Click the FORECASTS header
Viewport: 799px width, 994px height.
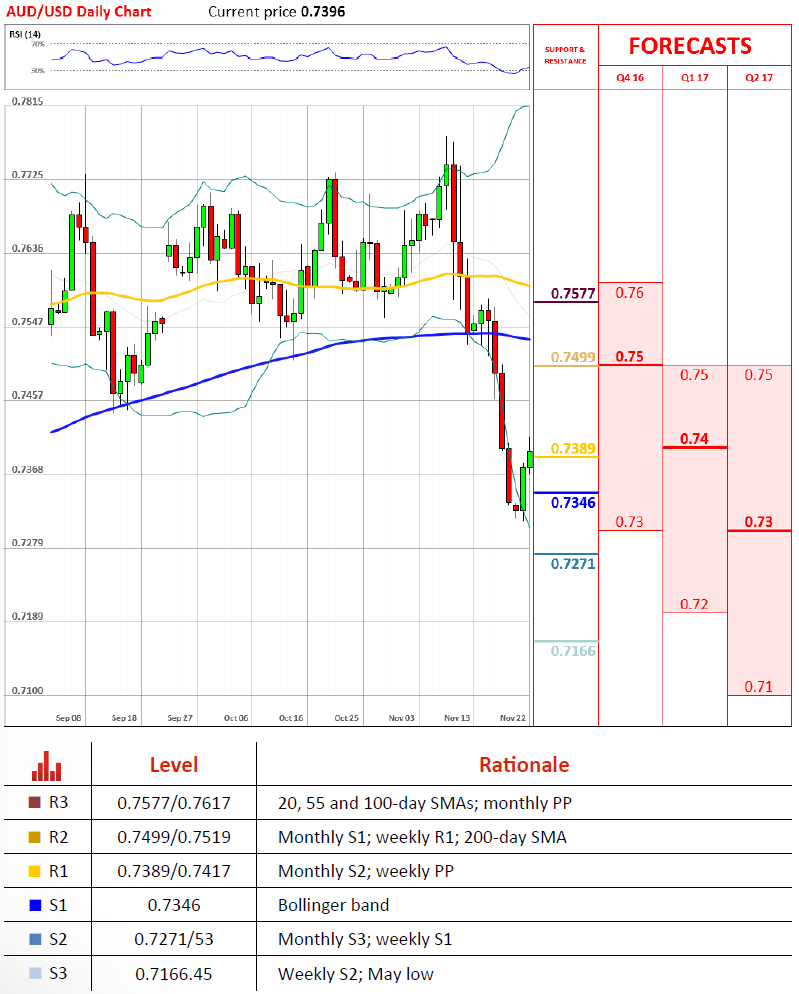(690, 46)
